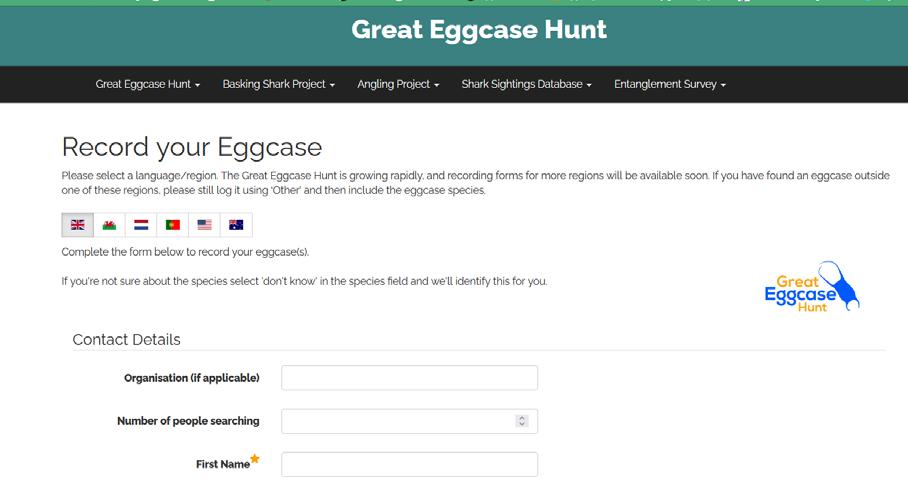Screen dimensions: 908x487
Task: Expand the Entanglement Survey menu
Action: [669, 85]
